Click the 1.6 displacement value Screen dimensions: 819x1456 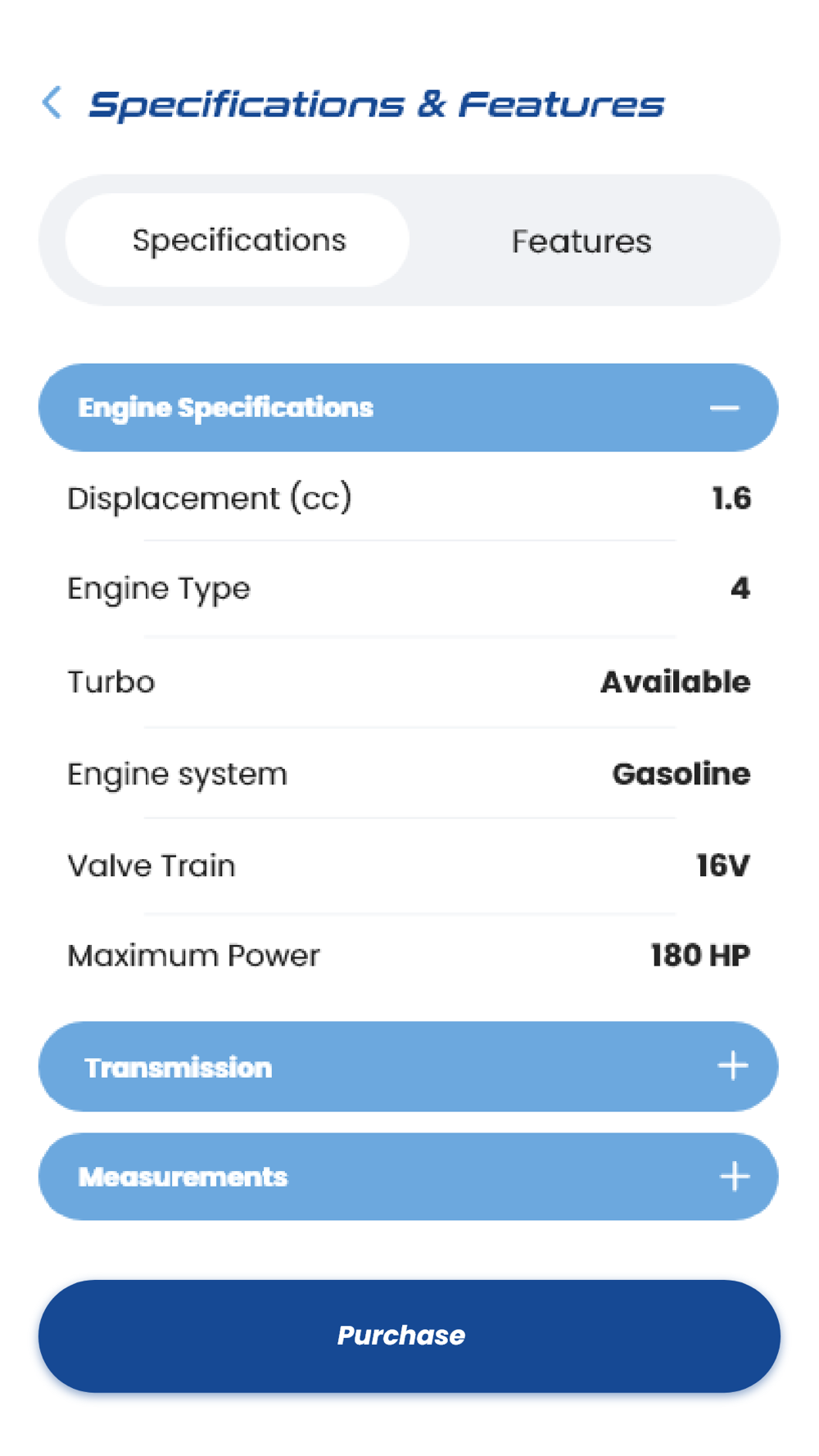731,499
